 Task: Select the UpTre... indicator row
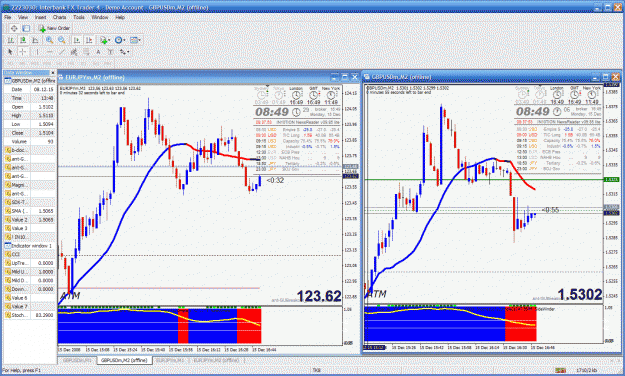(29, 263)
